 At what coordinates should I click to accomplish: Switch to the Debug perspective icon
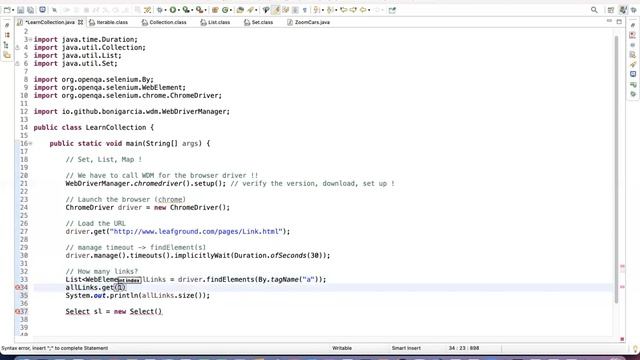tap(633, 10)
